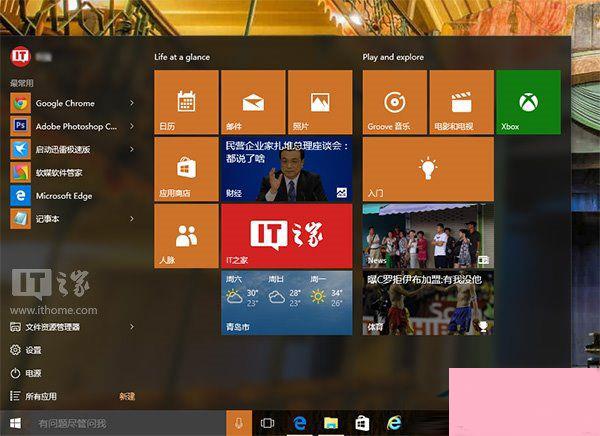This screenshot has height=436, width=600.
Task: Open Internet Explorer on the taskbar
Action: [394, 423]
